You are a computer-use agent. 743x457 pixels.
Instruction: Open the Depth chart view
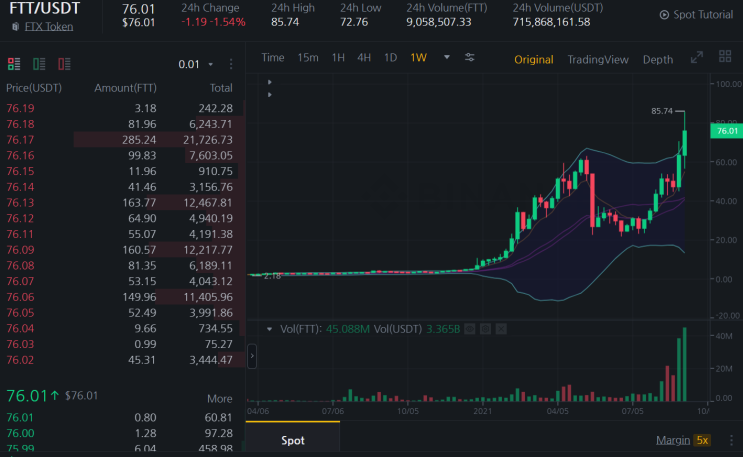[x=658, y=60]
